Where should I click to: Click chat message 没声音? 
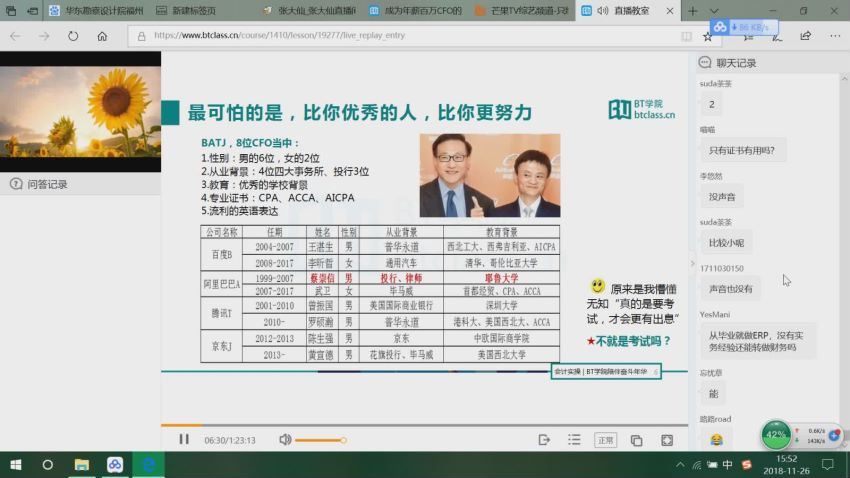pos(722,197)
